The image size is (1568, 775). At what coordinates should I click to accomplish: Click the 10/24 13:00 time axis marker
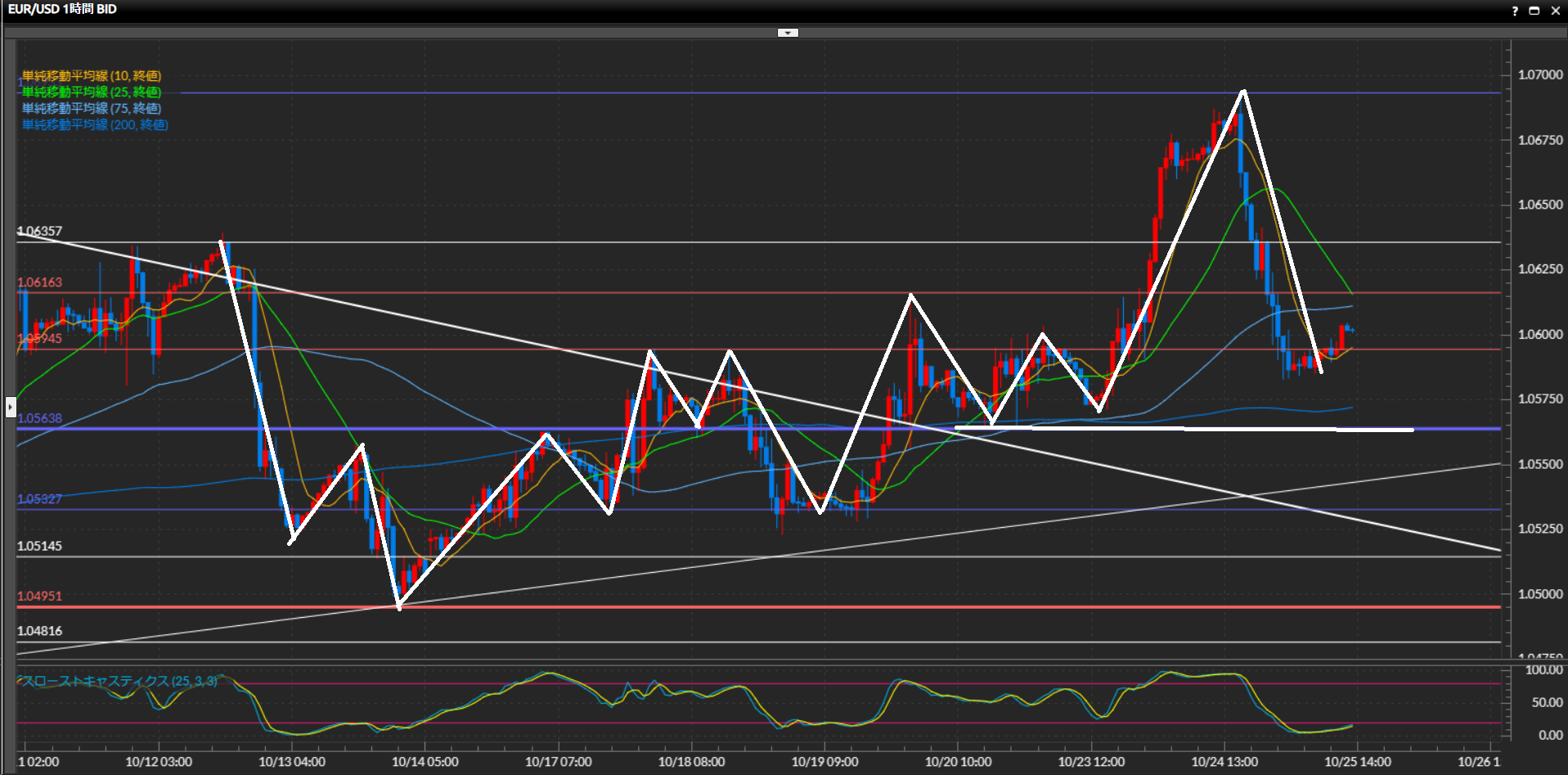pos(1224,762)
